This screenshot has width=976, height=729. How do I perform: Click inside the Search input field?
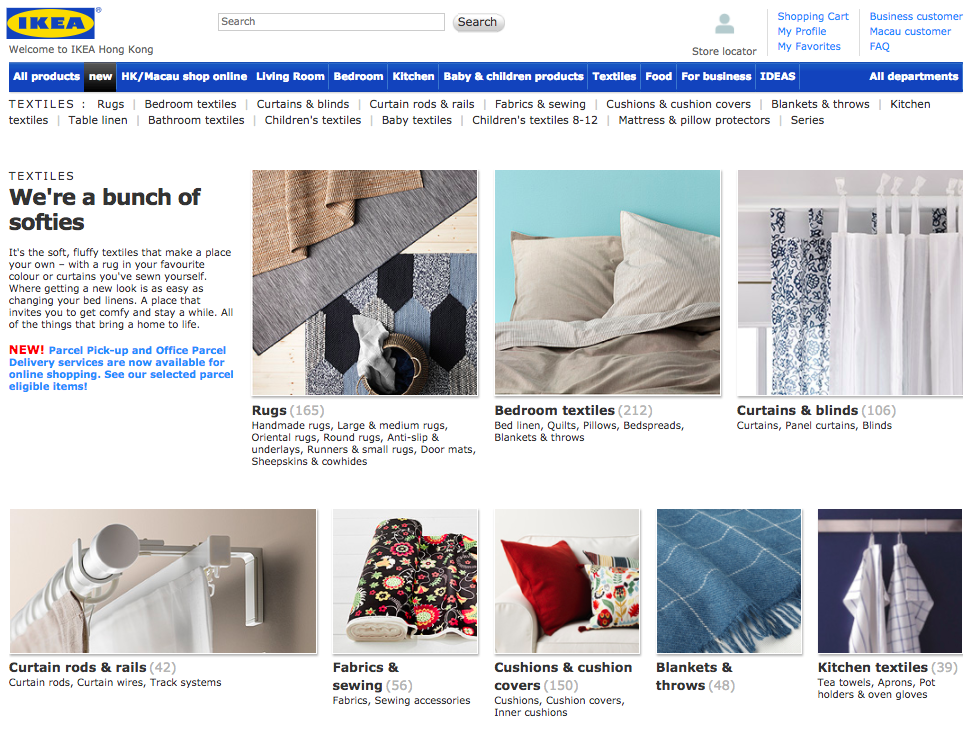pos(330,21)
